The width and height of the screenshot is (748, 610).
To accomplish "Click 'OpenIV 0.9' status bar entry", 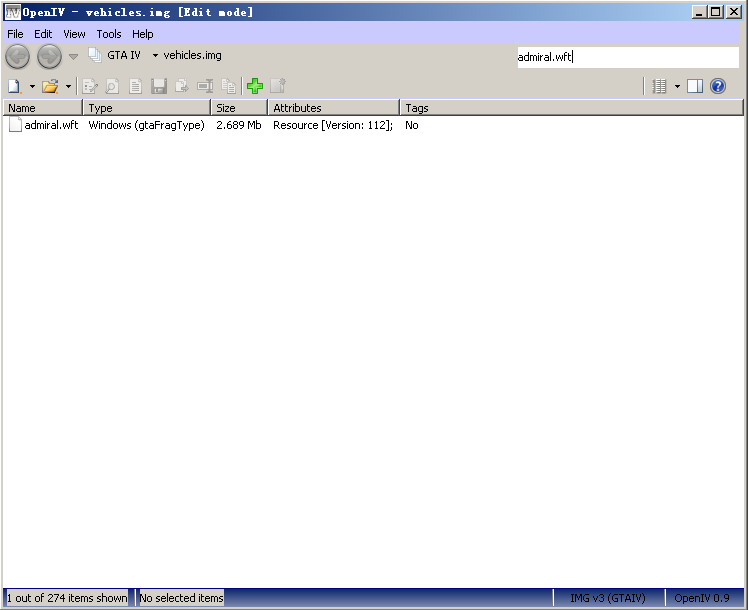I will [702, 598].
